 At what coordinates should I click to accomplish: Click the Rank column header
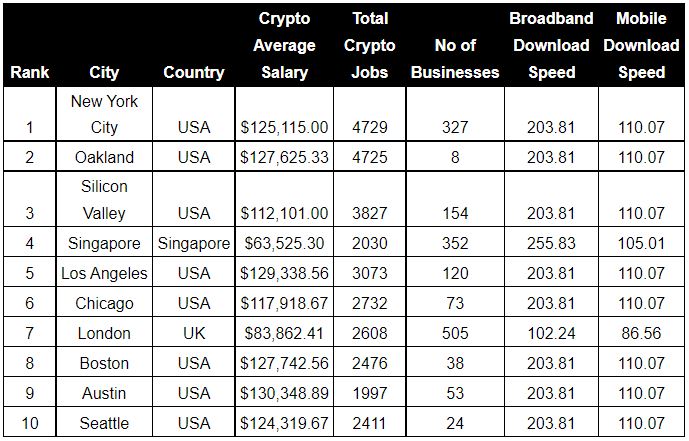point(30,72)
